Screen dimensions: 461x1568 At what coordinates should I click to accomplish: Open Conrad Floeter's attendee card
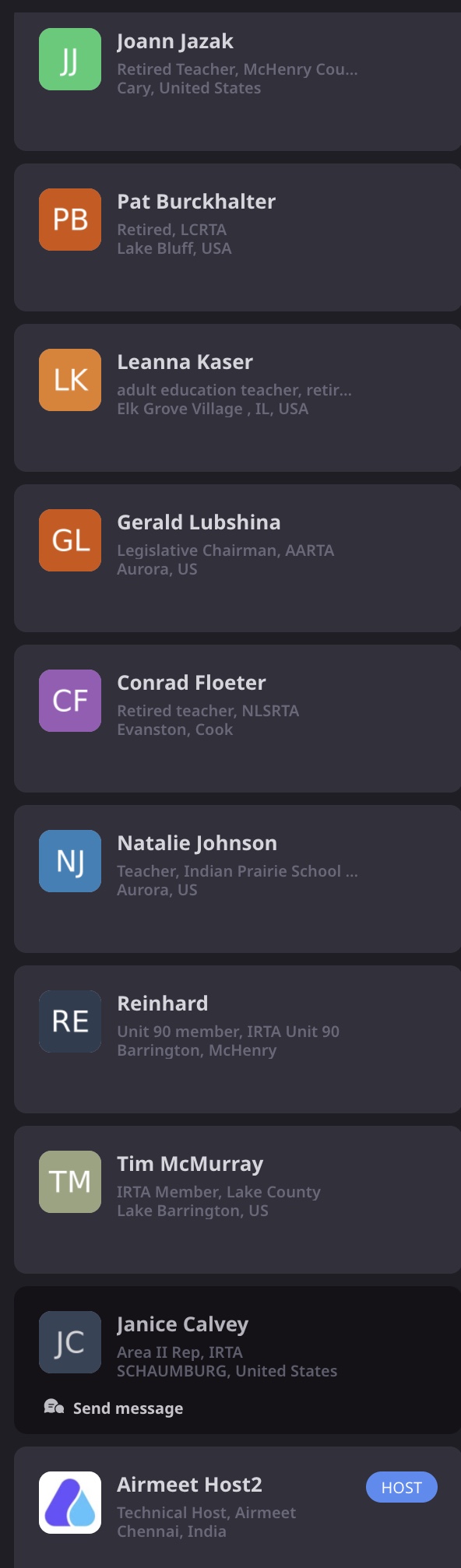point(238,719)
